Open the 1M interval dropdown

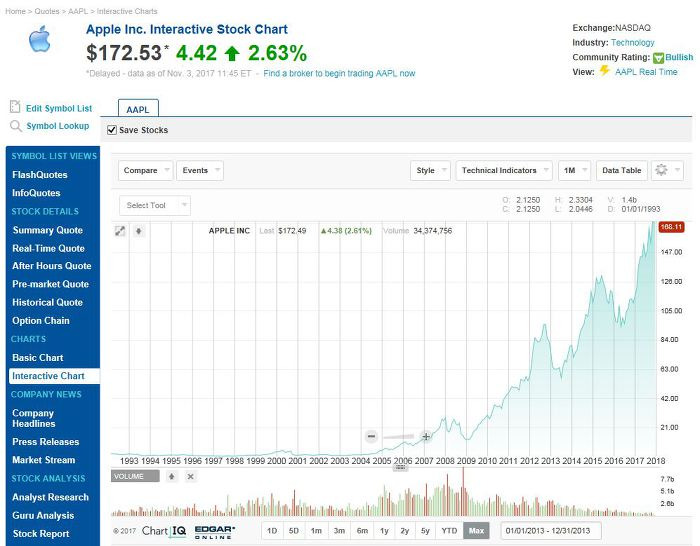click(575, 171)
